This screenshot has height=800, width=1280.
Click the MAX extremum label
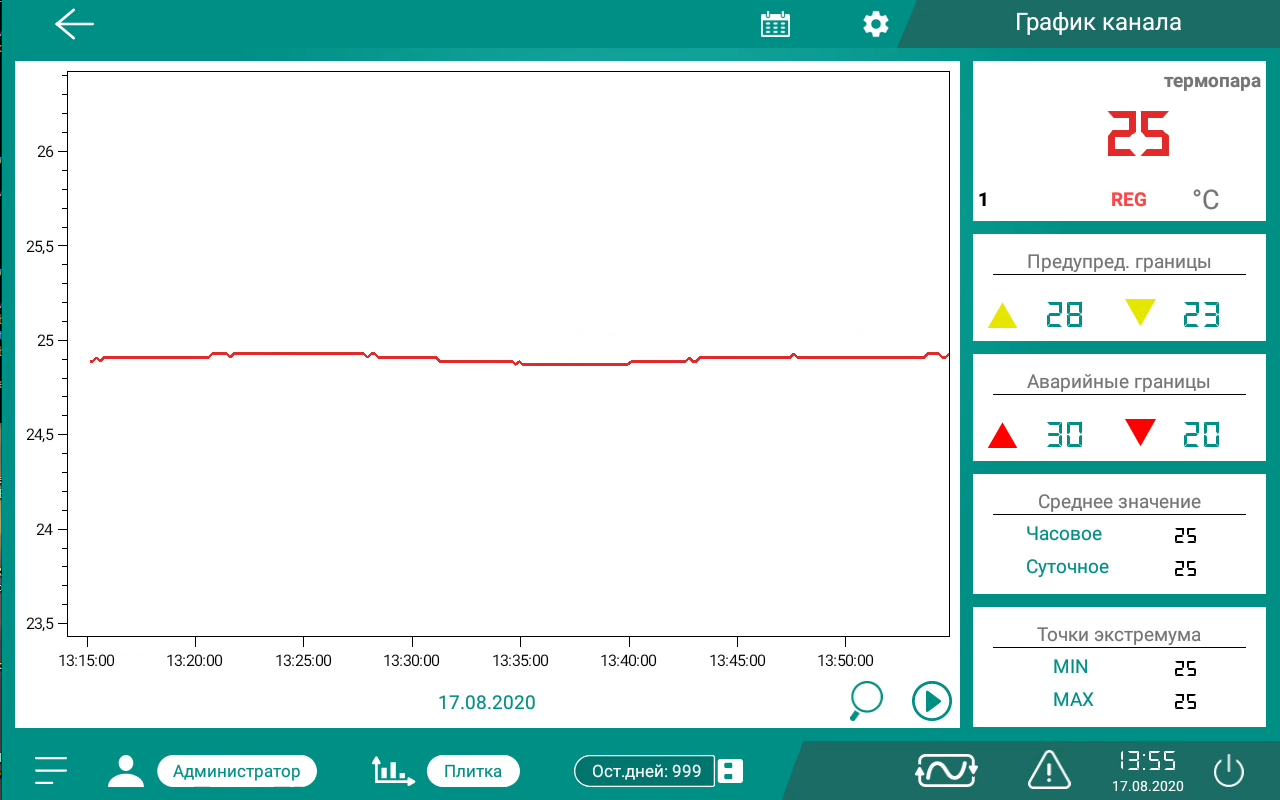click(x=1073, y=700)
